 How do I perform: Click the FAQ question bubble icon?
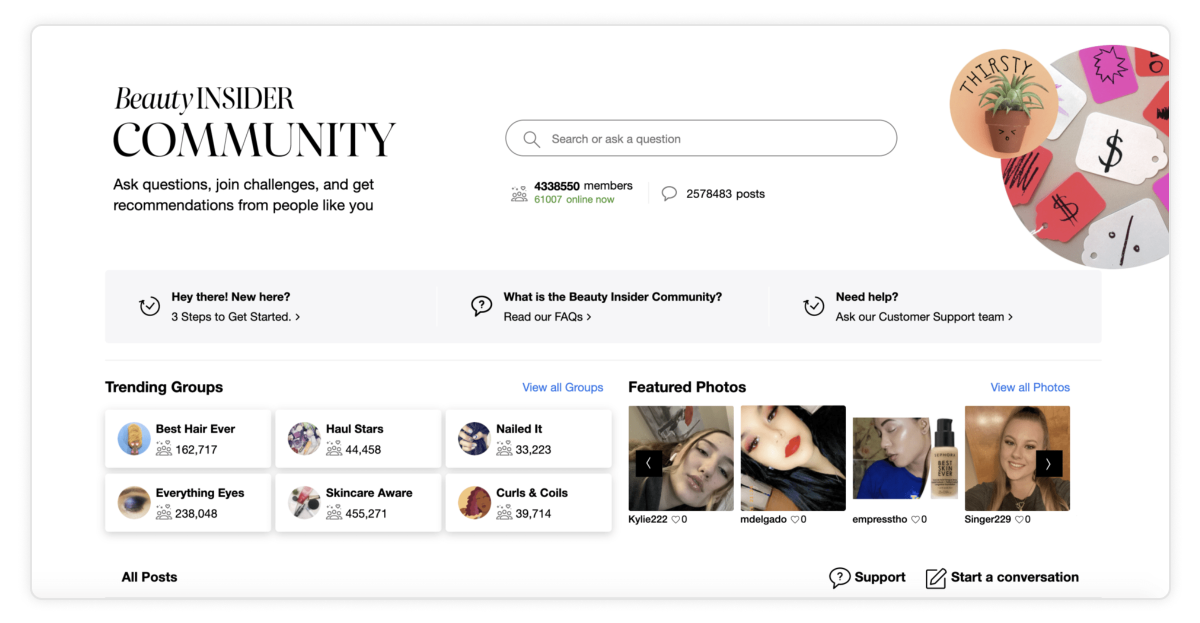click(482, 306)
